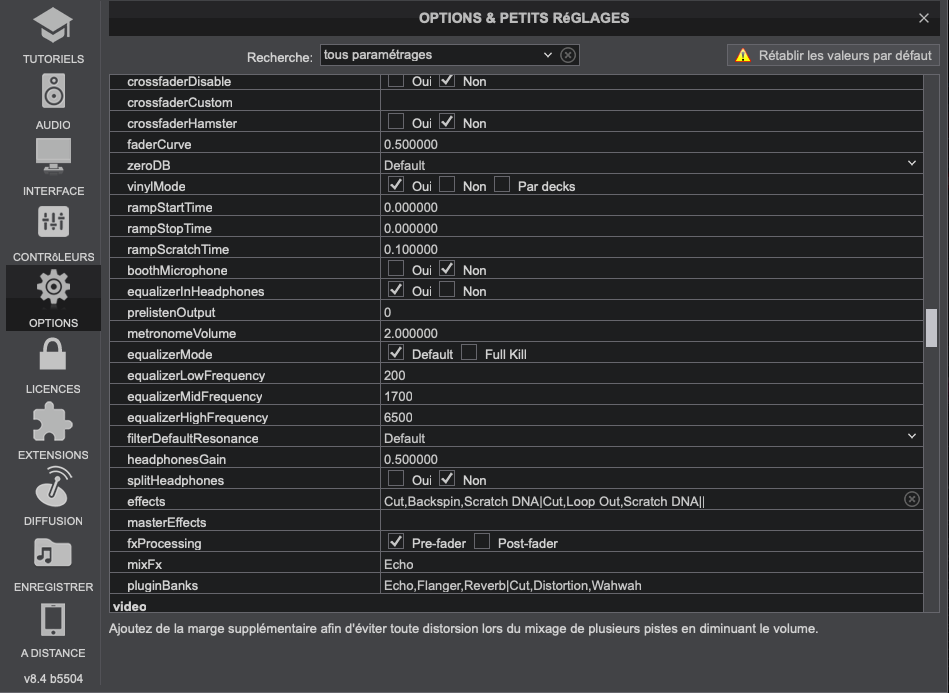
Task: Open the filterDefaultResonance dropdown
Action: (x=911, y=438)
